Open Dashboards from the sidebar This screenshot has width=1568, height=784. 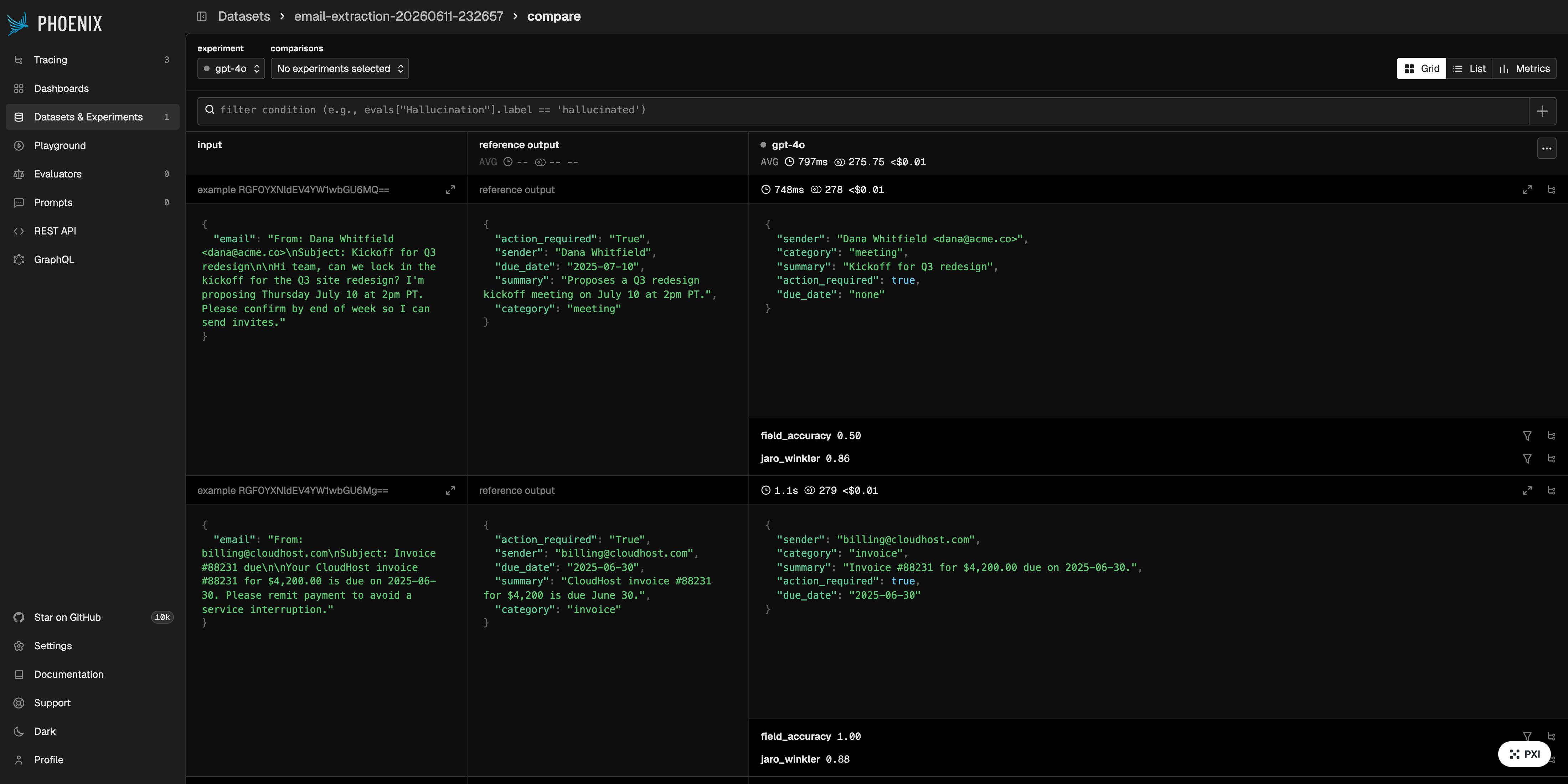93,88
